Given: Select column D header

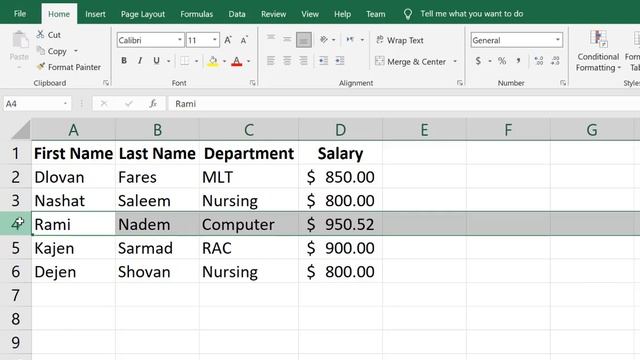Looking at the screenshot, I should point(340,130).
